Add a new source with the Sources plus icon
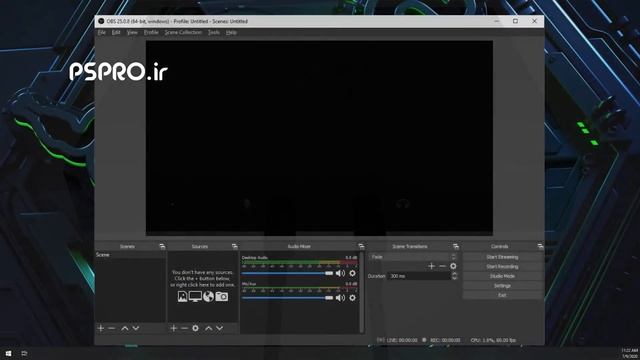The height and width of the screenshot is (360, 640). pyautogui.click(x=173, y=328)
